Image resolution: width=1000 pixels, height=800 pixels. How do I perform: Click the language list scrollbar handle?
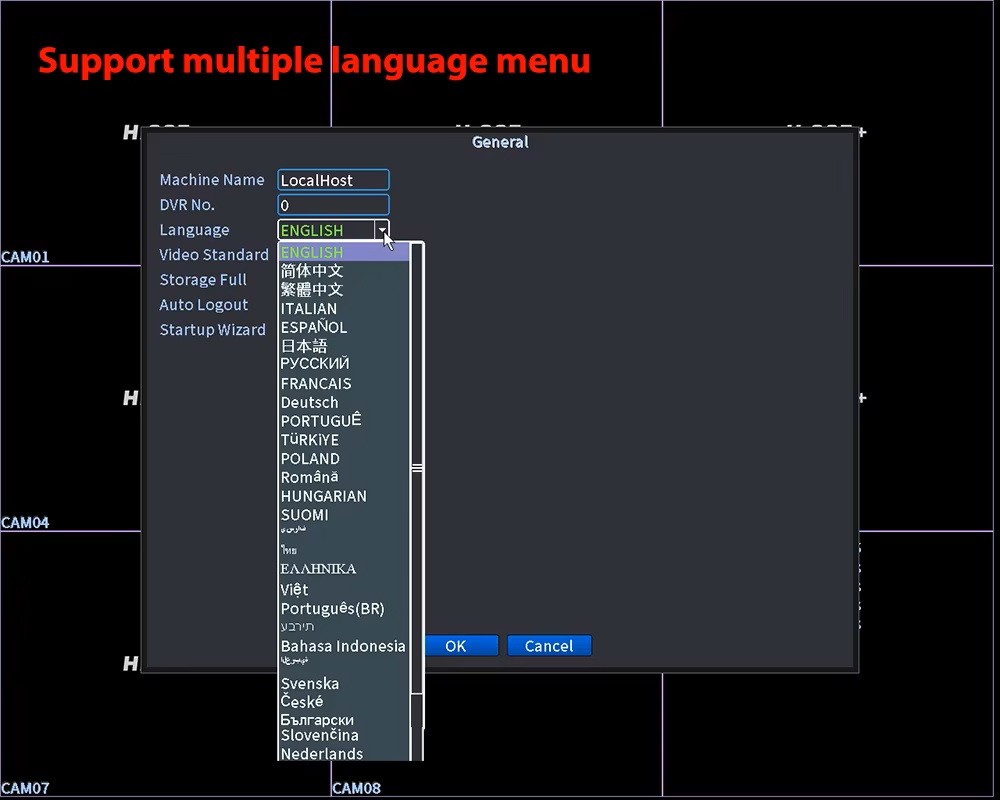point(417,468)
